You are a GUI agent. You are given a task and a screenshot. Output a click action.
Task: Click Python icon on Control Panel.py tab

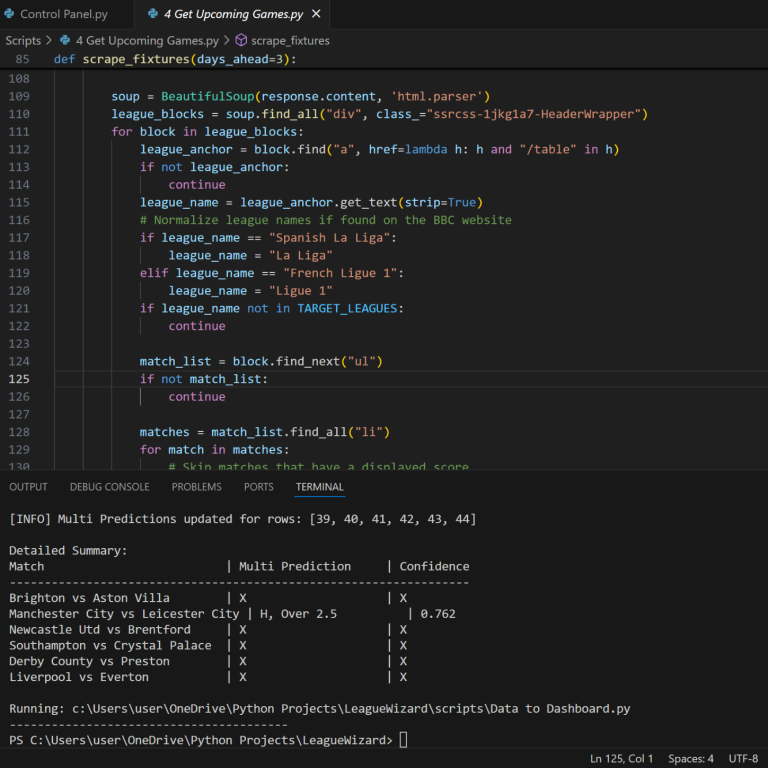tap(9, 14)
